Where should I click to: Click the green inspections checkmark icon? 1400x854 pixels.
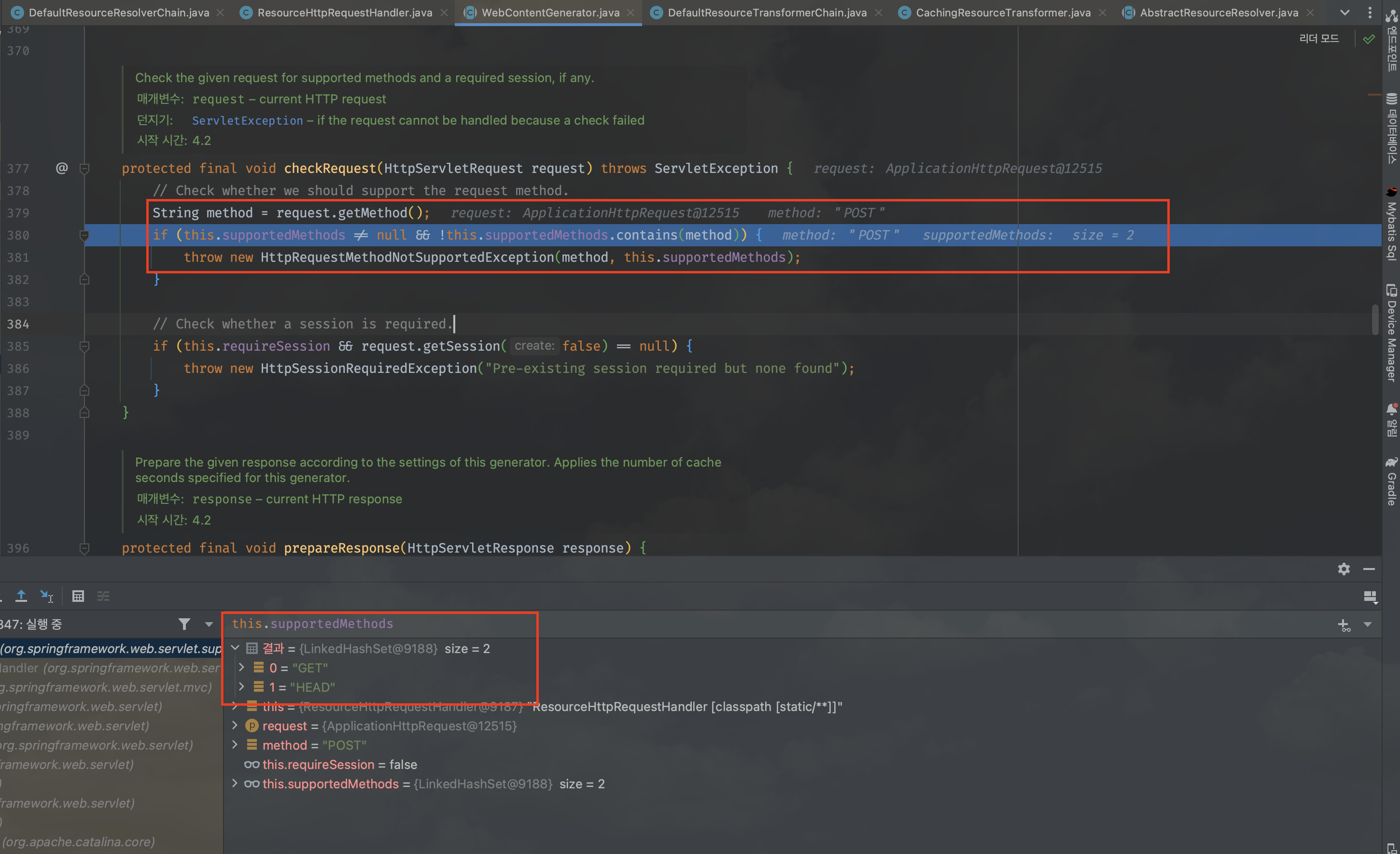coord(1369,39)
